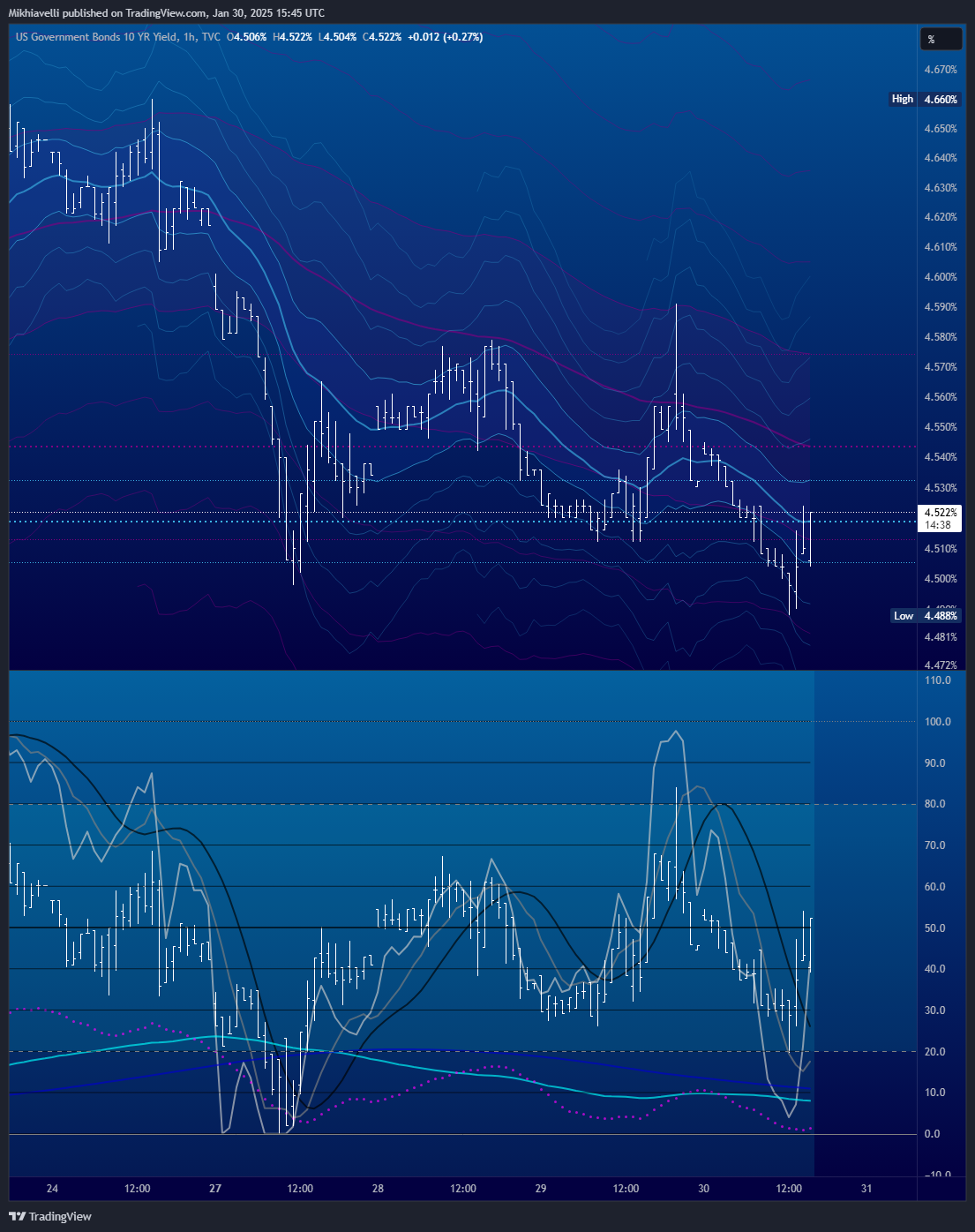Click the 60.0 indicator scale label
975x1232 pixels.
point(937,887)
